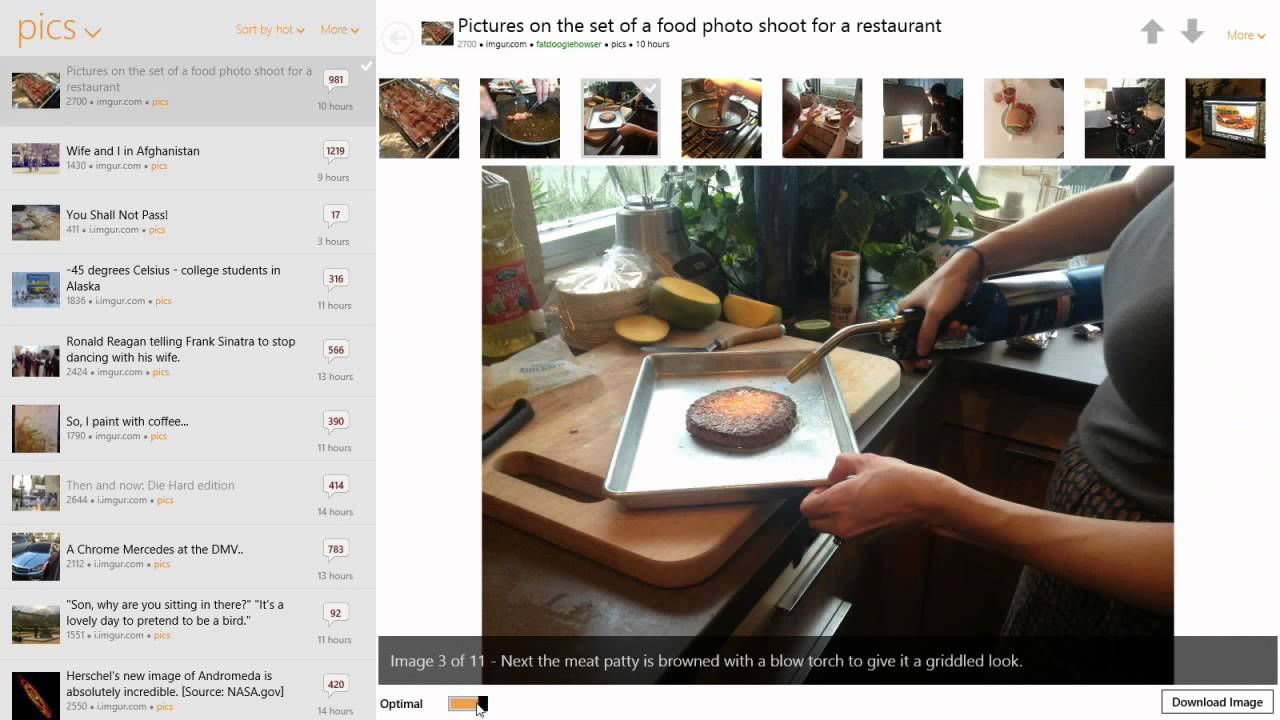Expand the More menu in the sidebar

340,30
